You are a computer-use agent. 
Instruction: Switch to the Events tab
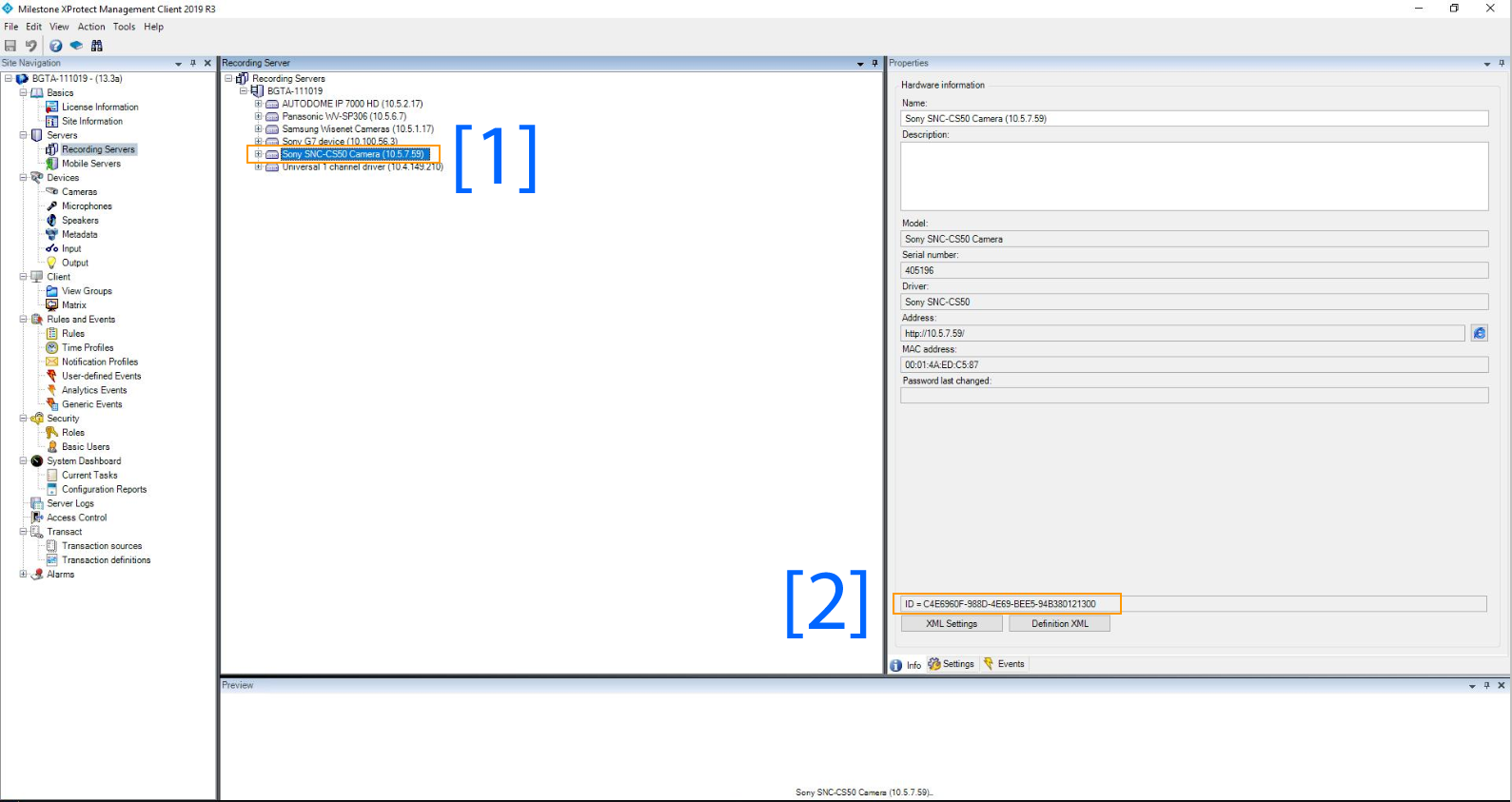pos(1004,664)
